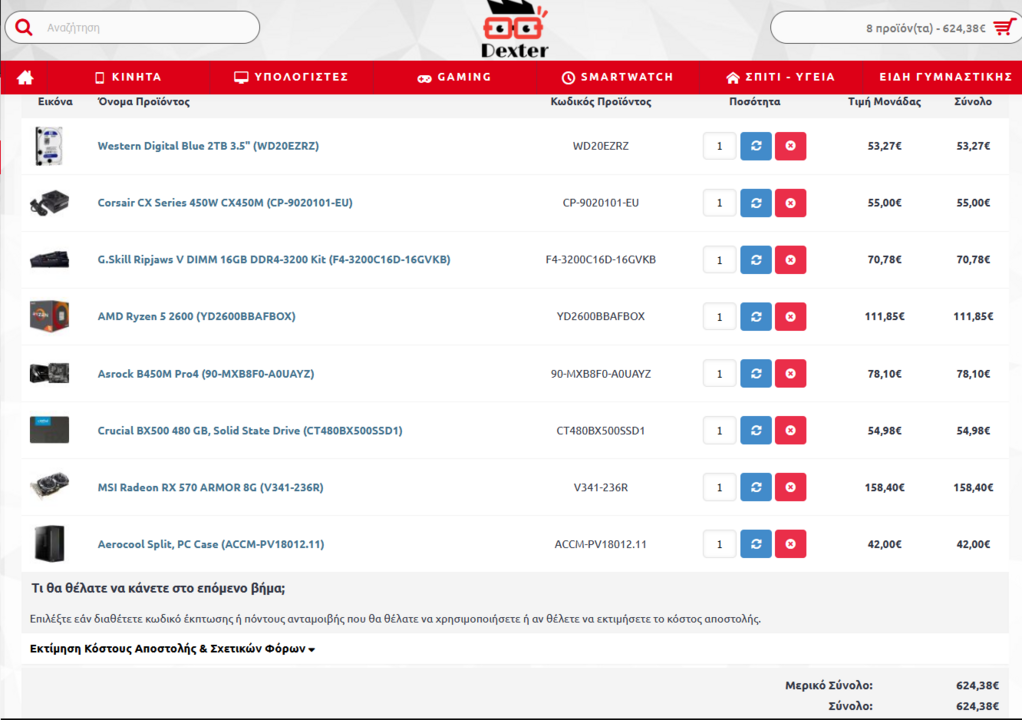The height and width of the screenshot is (720, 1022).
Task: Update quantity for G.Skill Ripjaws V
Action: tap(756, 259)
